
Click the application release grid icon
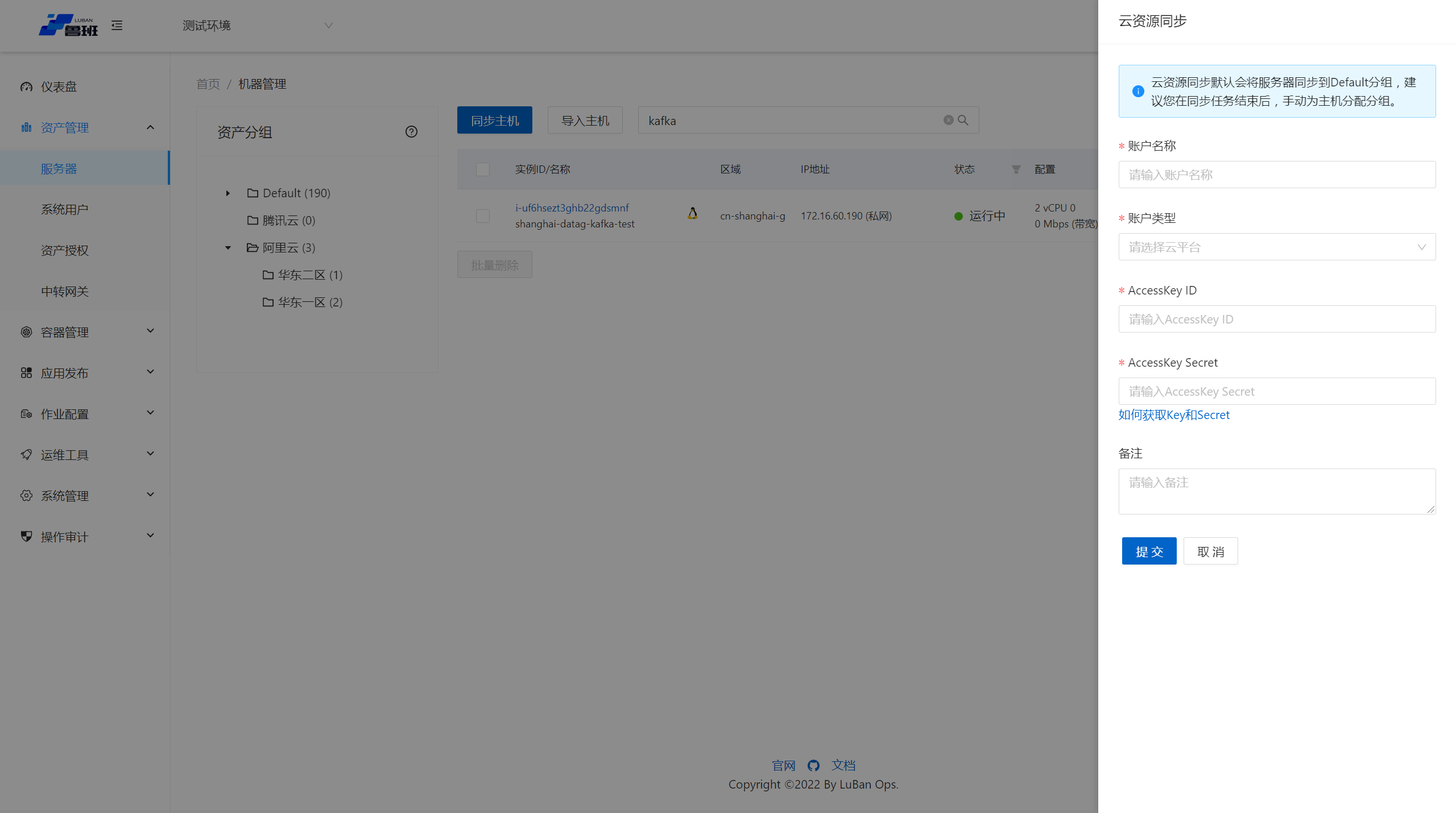click(26, 373)
